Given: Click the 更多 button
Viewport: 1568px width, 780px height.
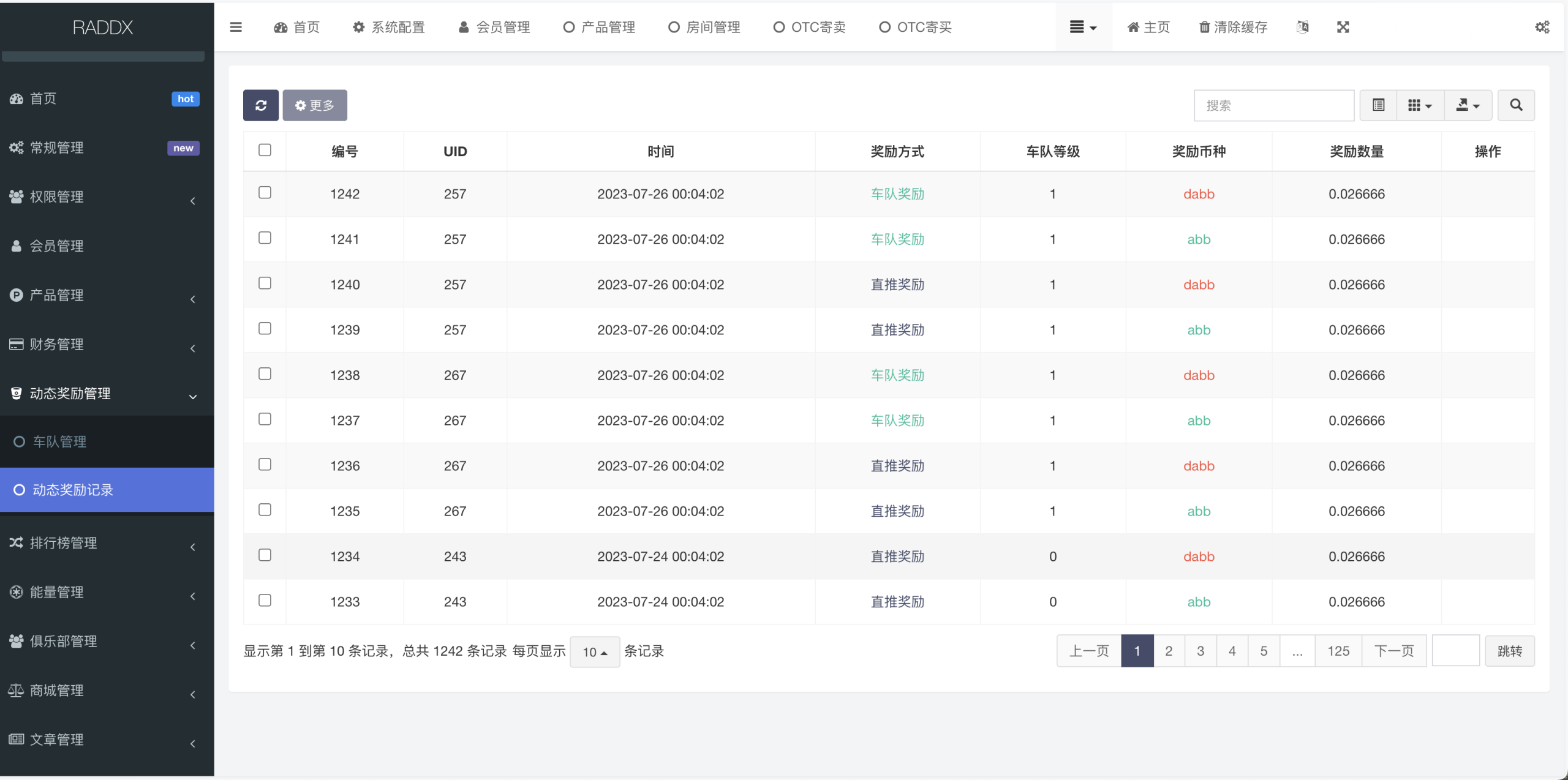Looking at the screenshot, I should tap(315, 105).
